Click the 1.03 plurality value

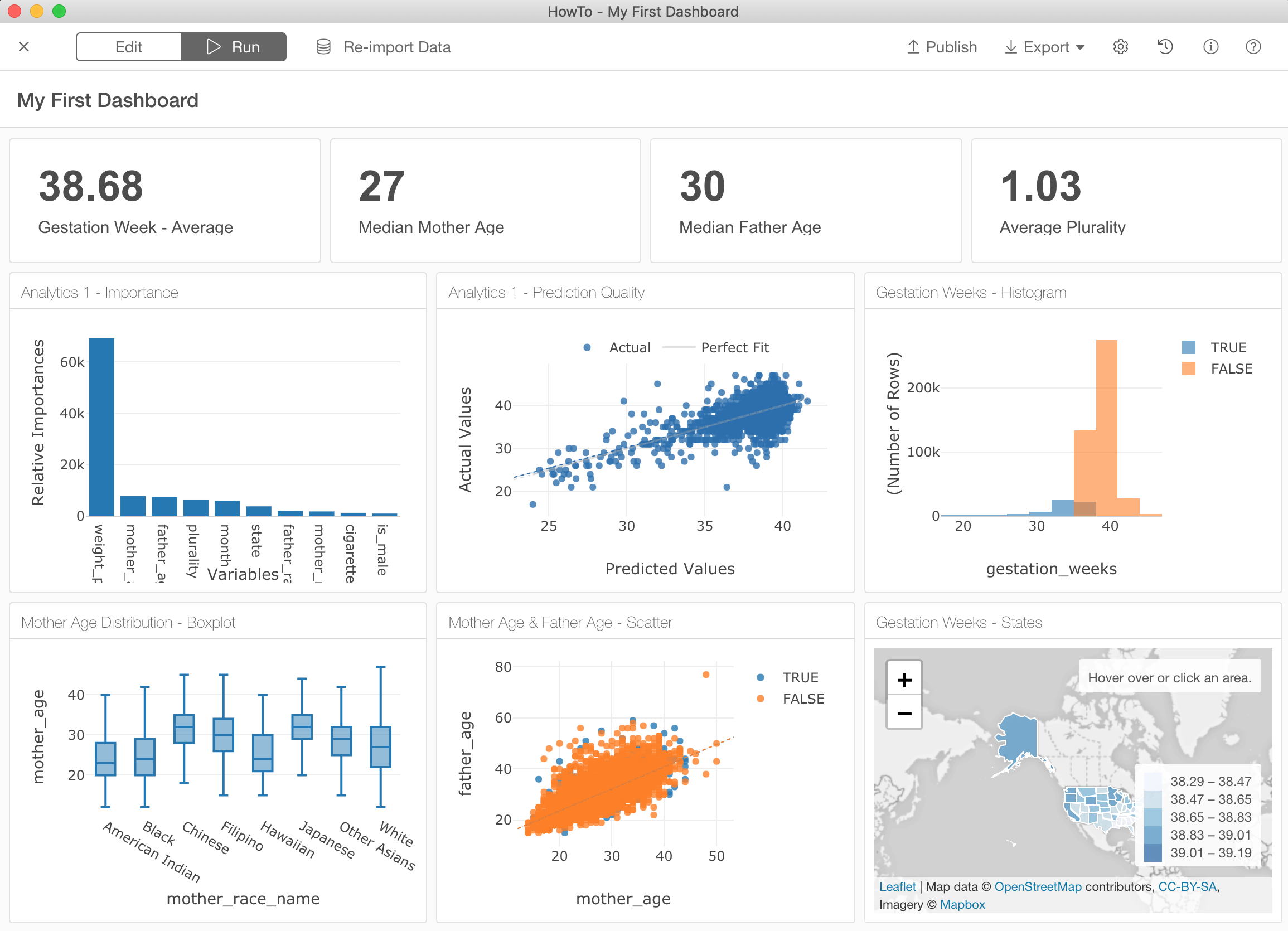click(1040, 186)
